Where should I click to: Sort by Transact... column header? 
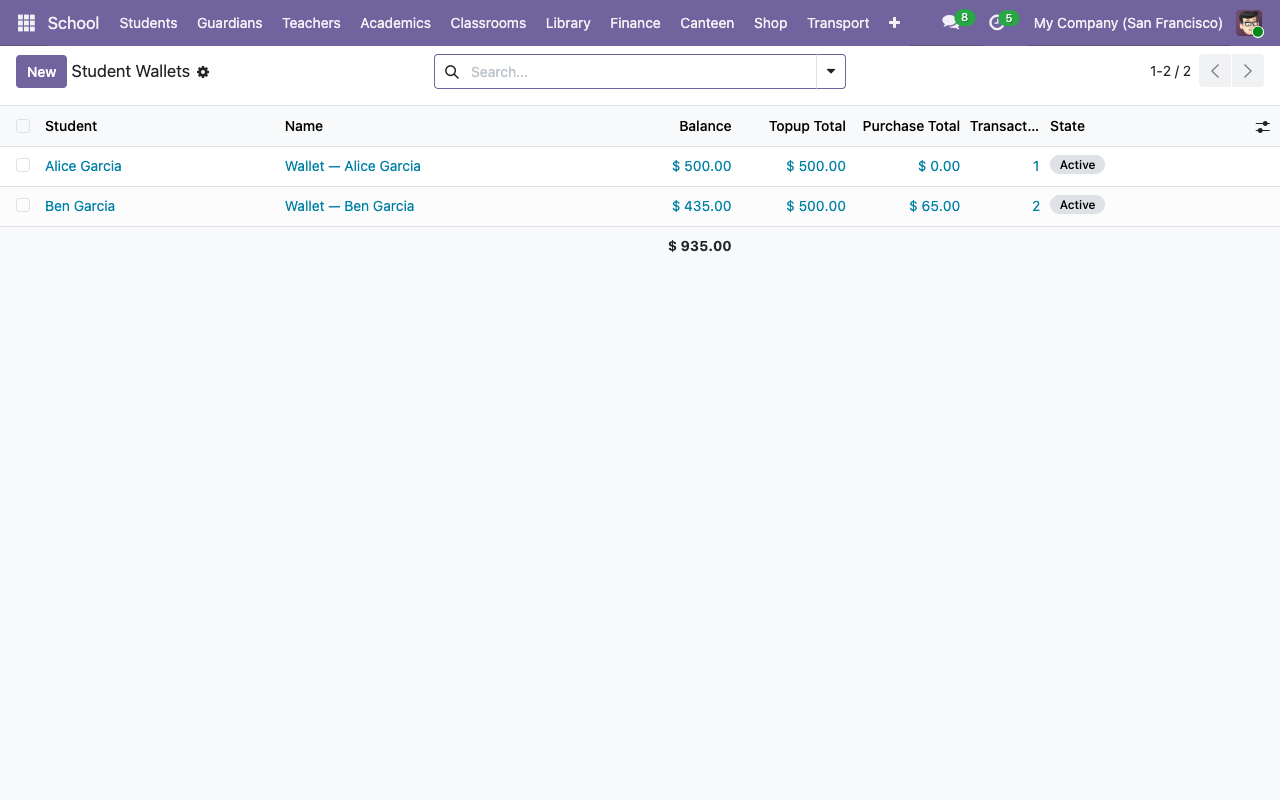tap(1005, 126)
